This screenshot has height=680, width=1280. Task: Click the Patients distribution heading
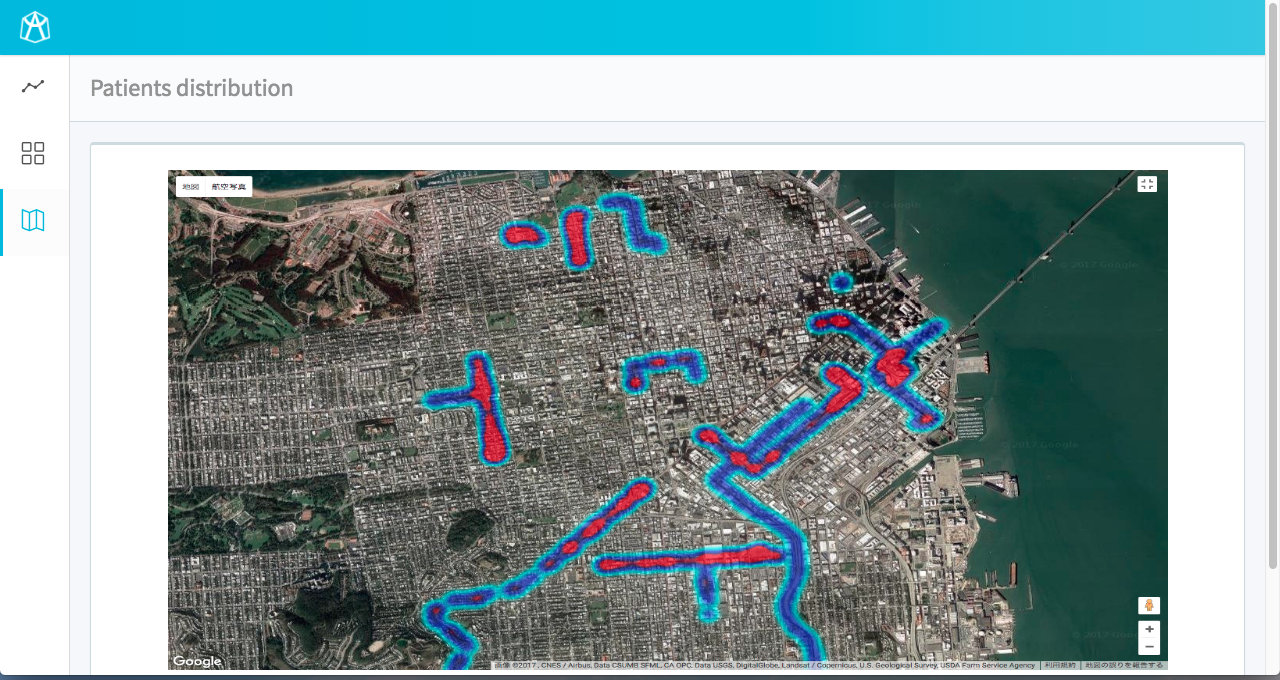tap(191, 88)
